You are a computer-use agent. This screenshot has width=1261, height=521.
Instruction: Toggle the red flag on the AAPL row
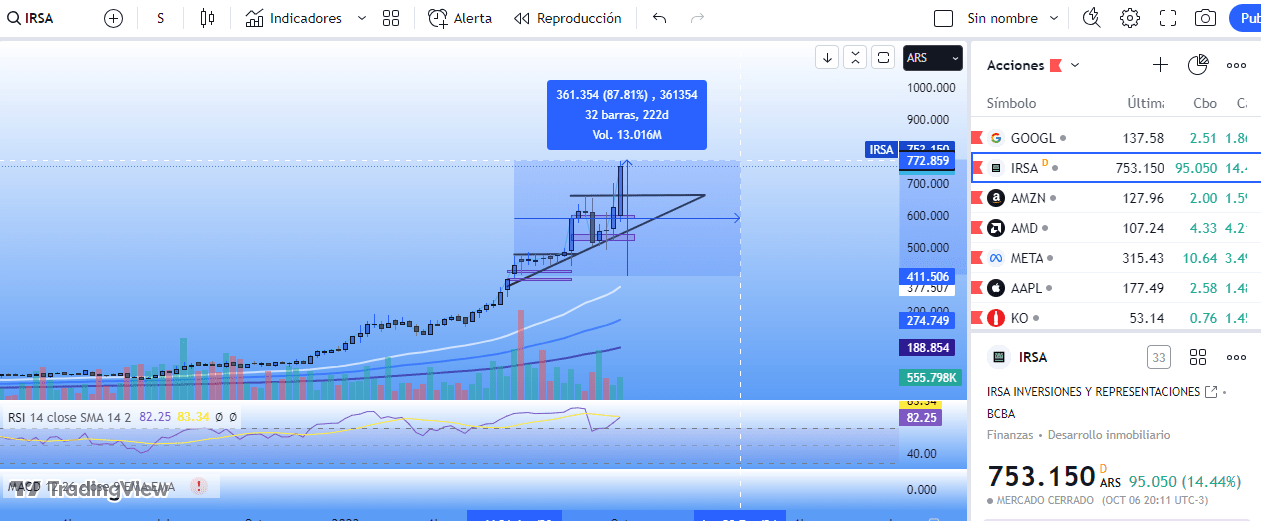coord(977,288)
